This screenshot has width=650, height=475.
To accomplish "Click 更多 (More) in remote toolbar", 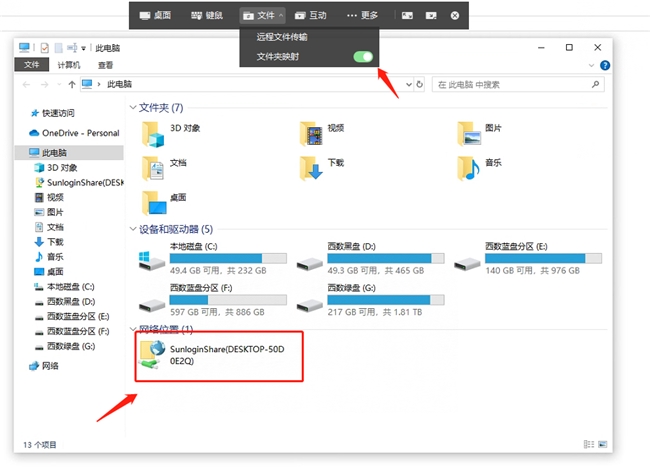I will point(362,15).
